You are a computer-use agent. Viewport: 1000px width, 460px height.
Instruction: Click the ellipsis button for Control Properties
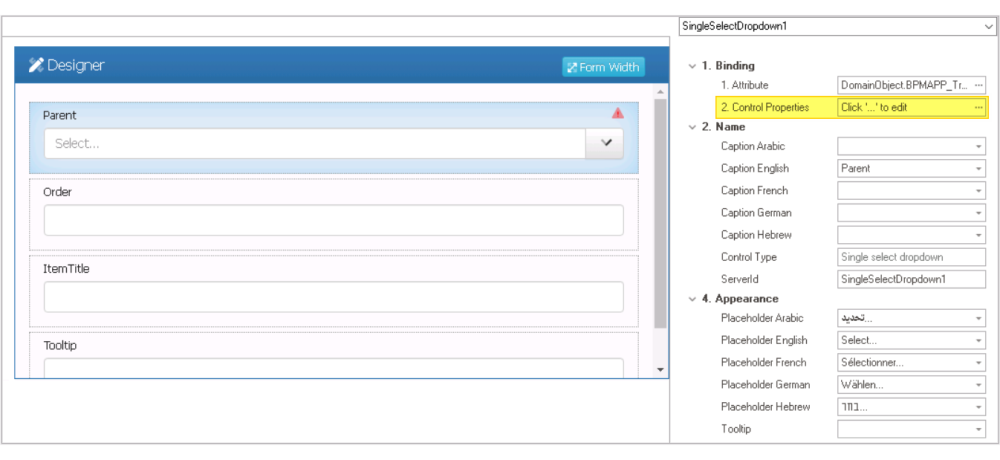[x=979, y=108]
